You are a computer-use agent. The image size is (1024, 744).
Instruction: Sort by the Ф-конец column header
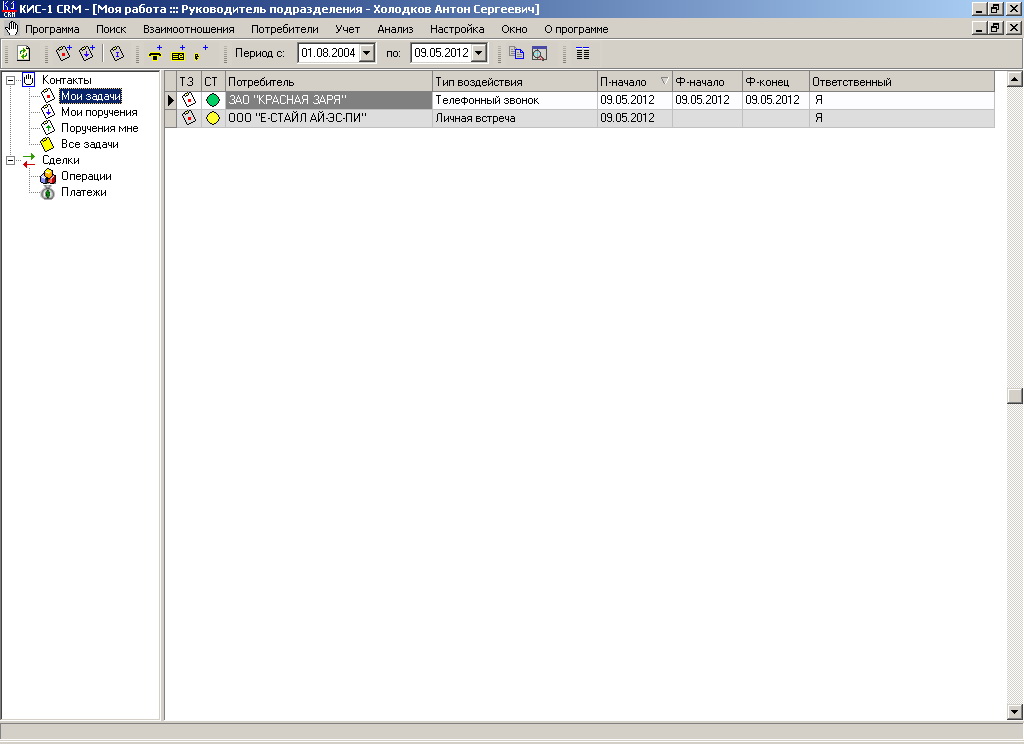tap(776, 82)
